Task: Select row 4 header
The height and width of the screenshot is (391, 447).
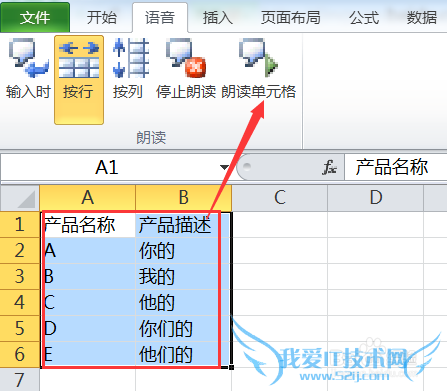Action: (x=20, y=302)
